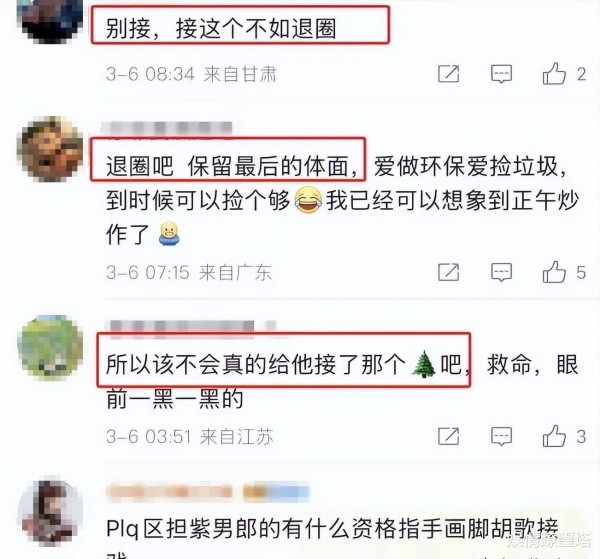Like the comment from 甘肃
This screenshot has height=559, width=600.
554,73
